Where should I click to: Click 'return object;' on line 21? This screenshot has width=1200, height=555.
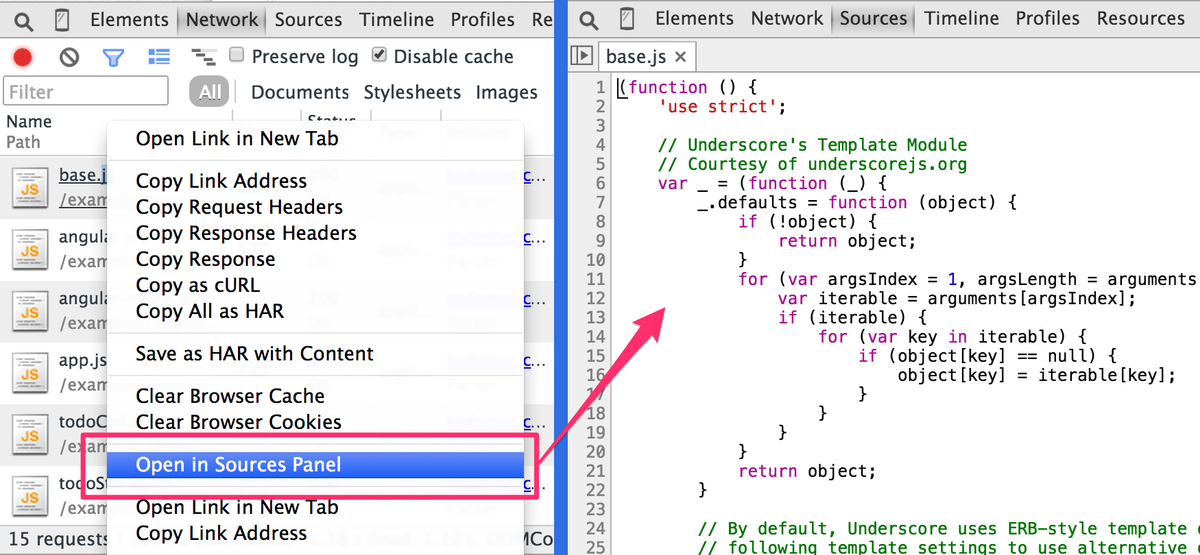(807, 471)
